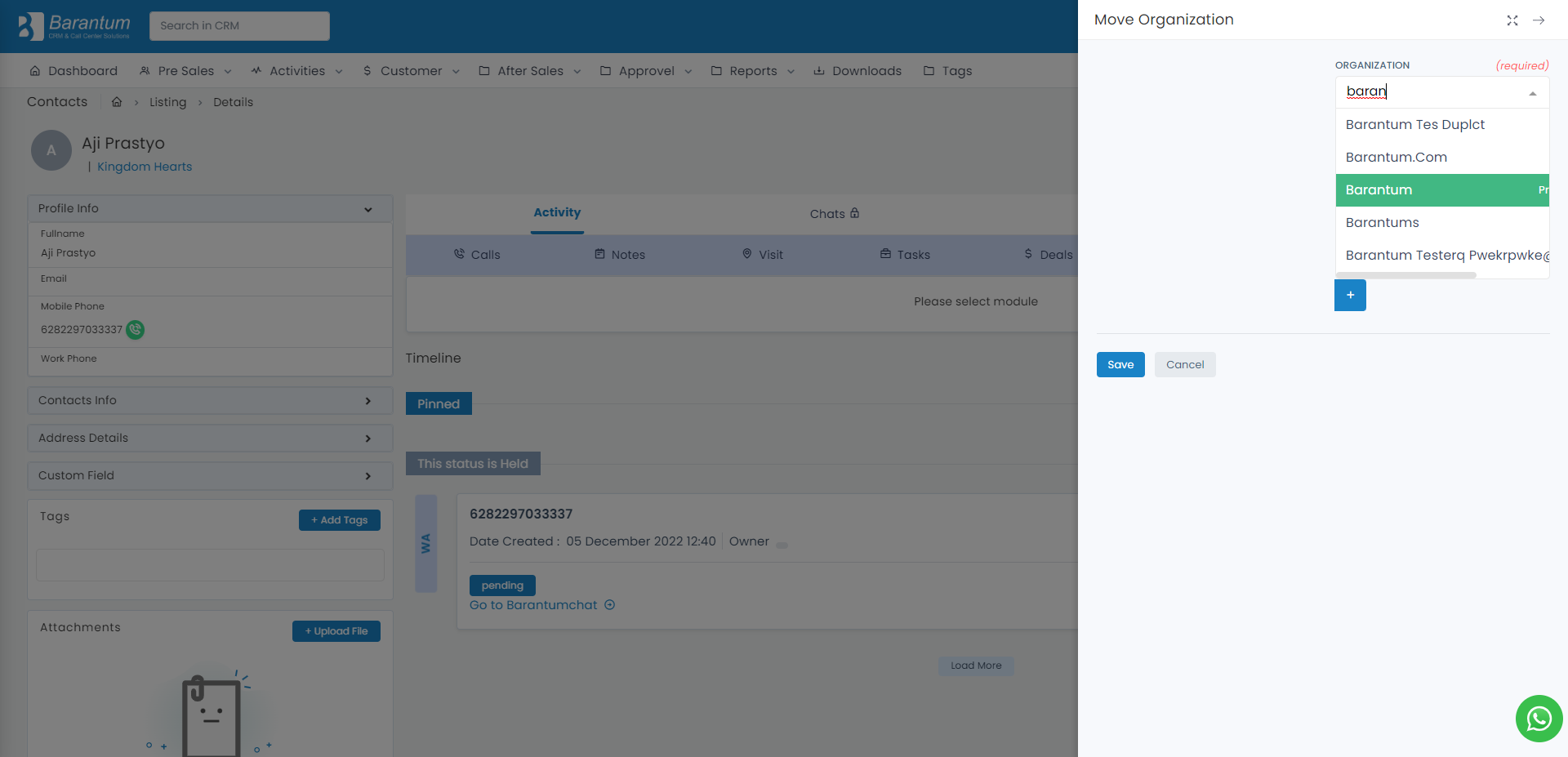This screenshot has width=1568, height=757.
Task: Click the Pinned timeline label
Action: (439, 403)
